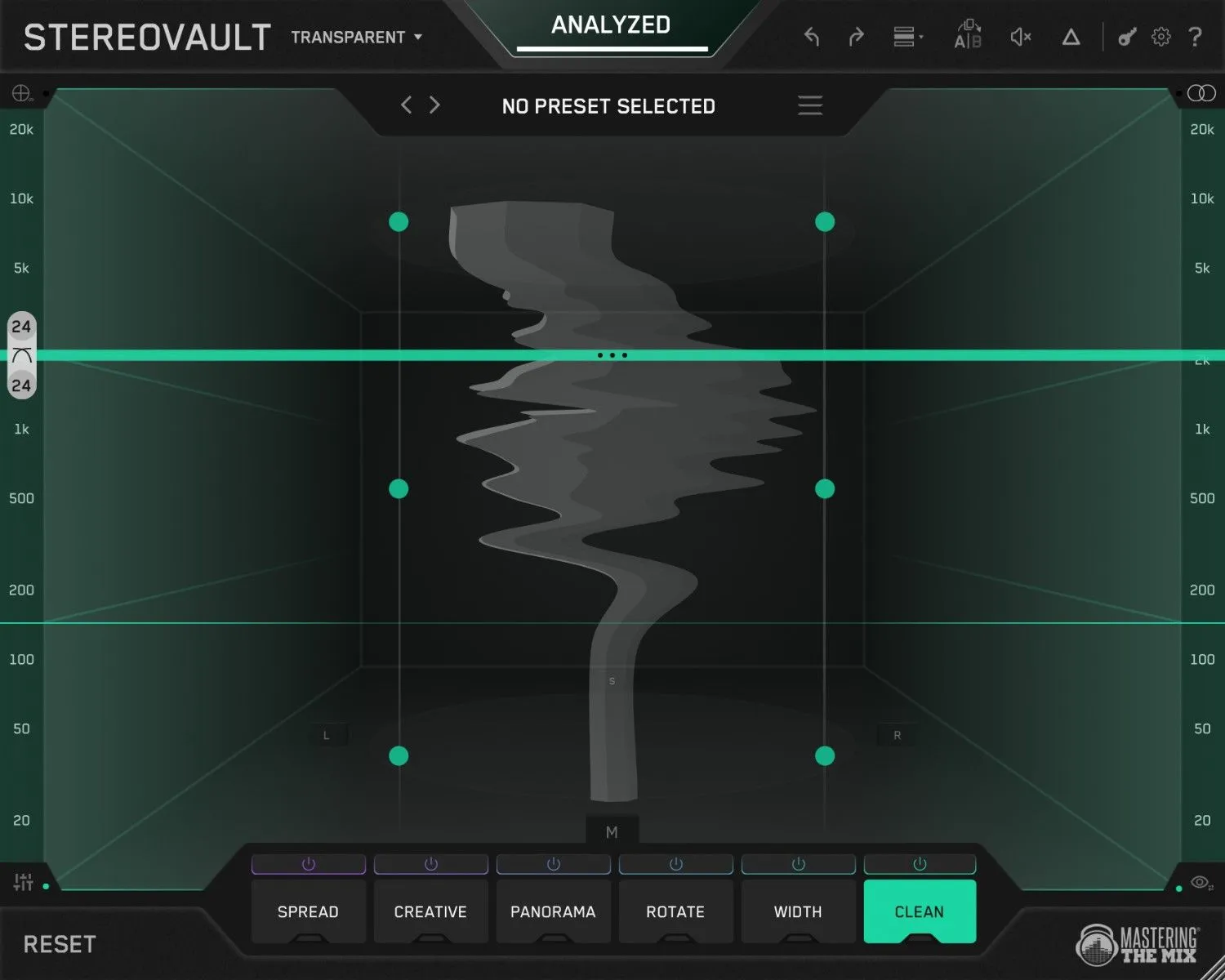Click the bottom-right green width node
1225x980 pixels.
(x=825, y=755)
